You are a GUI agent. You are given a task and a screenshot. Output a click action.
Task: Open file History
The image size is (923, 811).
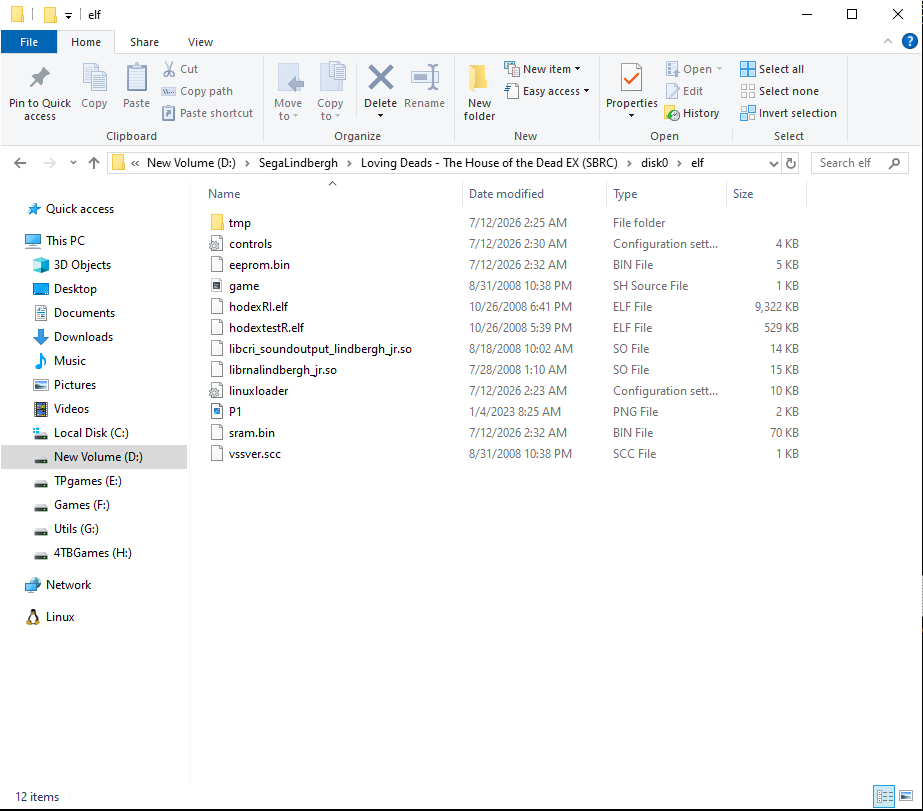coord(692,113)
